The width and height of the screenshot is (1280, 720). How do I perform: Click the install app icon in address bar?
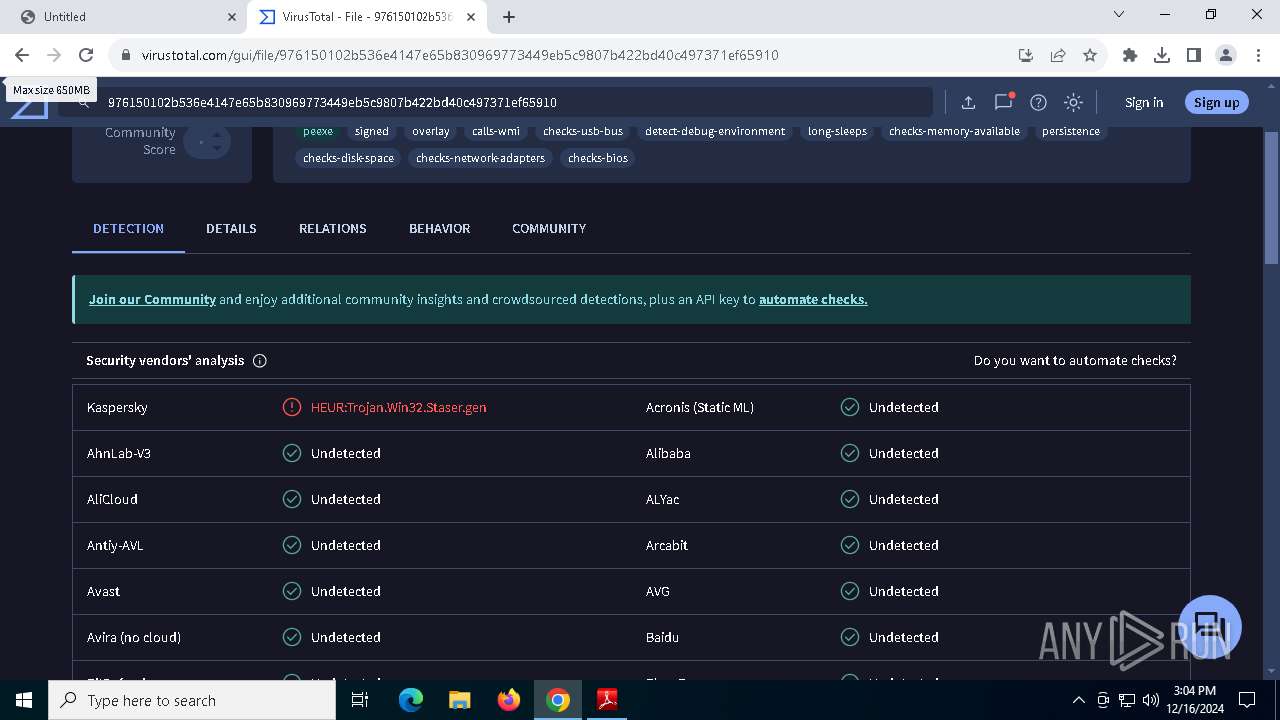1026,55
